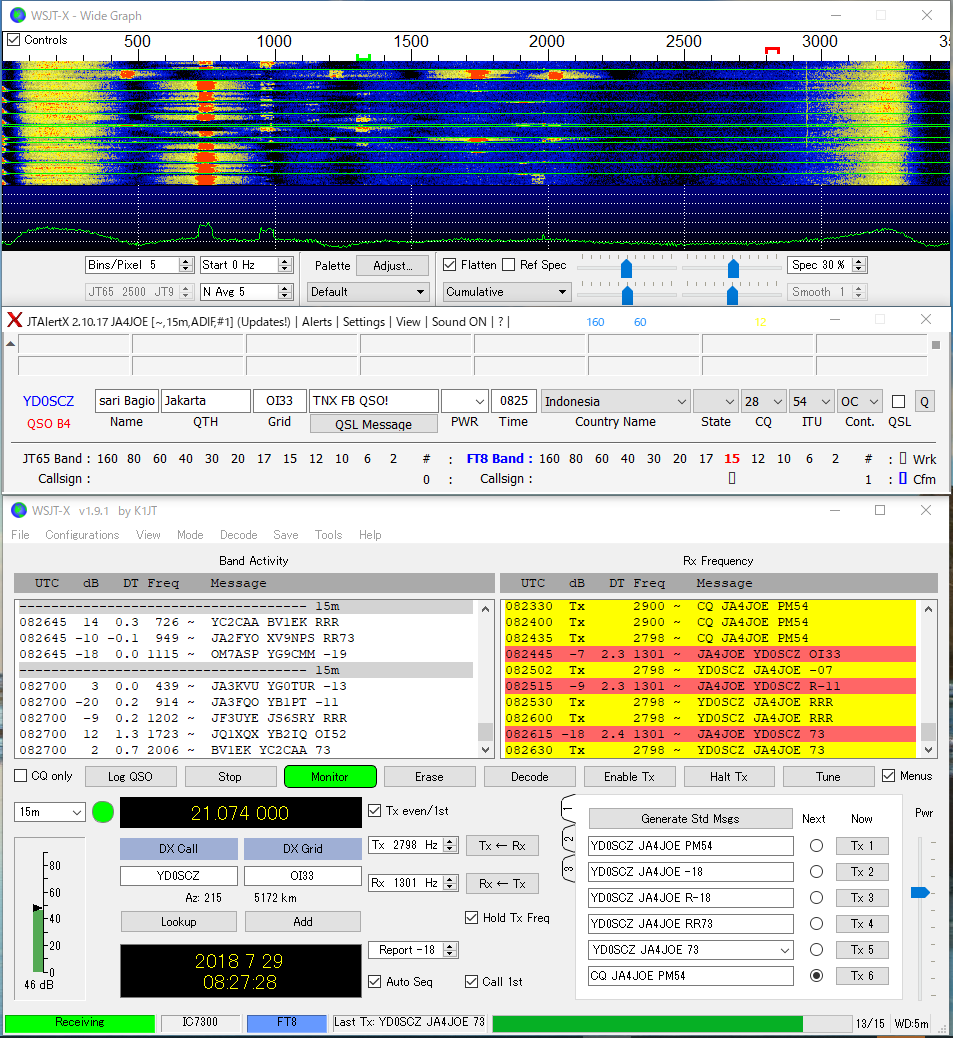Click the red Tx frequency marker on waterfall scale
Image resolution: width=953 pixels, height=1038 pixels.
point(771,51)
